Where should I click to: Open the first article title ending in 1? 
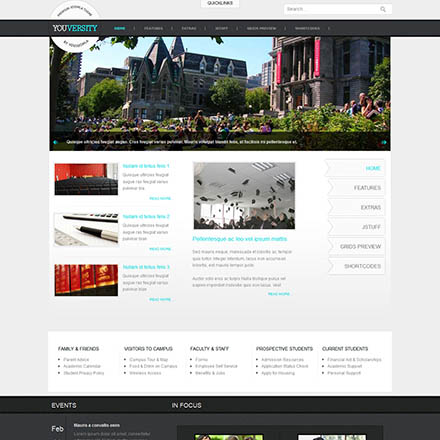[x=146, y=166]
